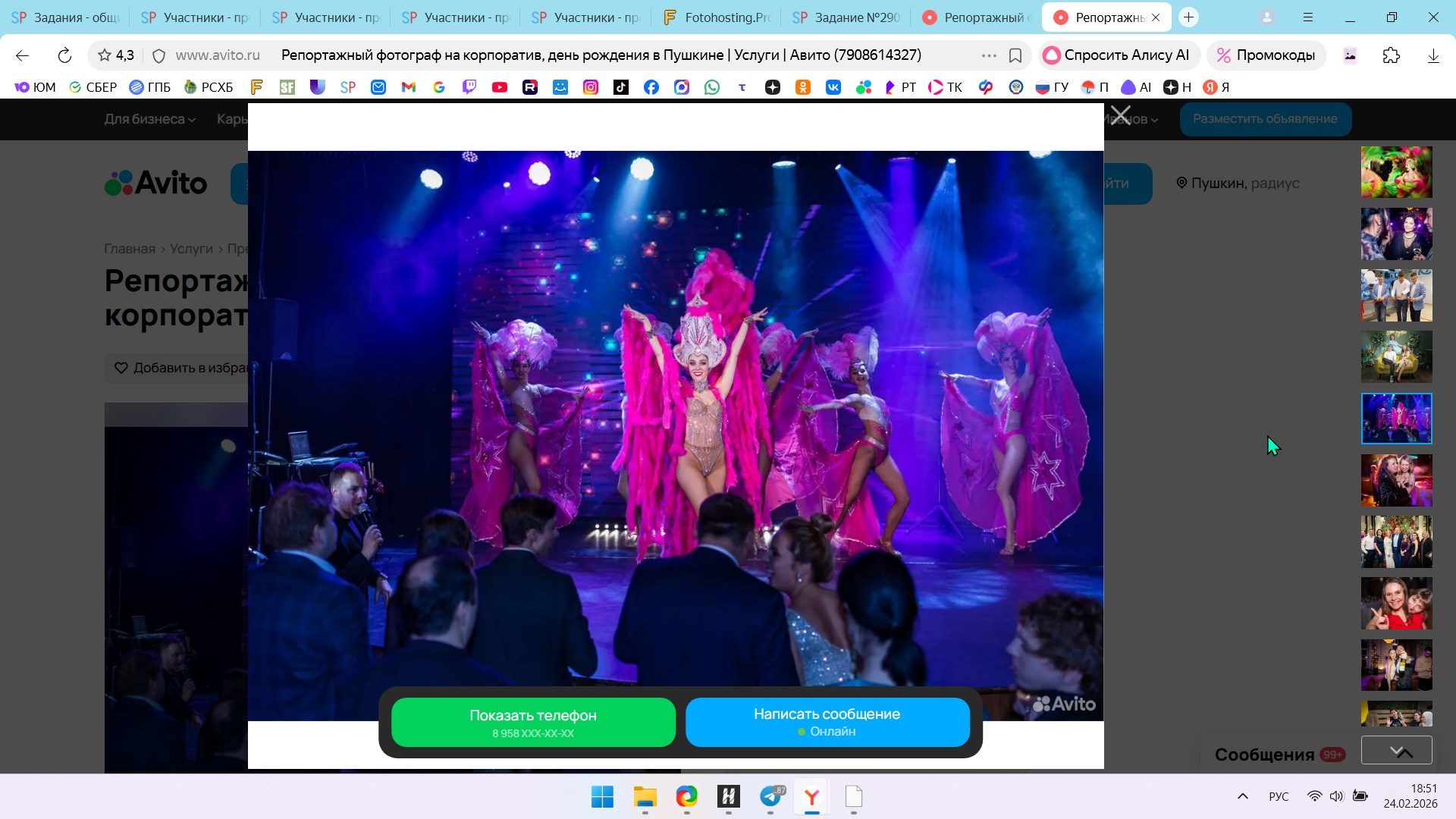1456x819 pixels.
Task: Select the first carnival dancers thumbnail
Action: click(x=1396, y=172)
